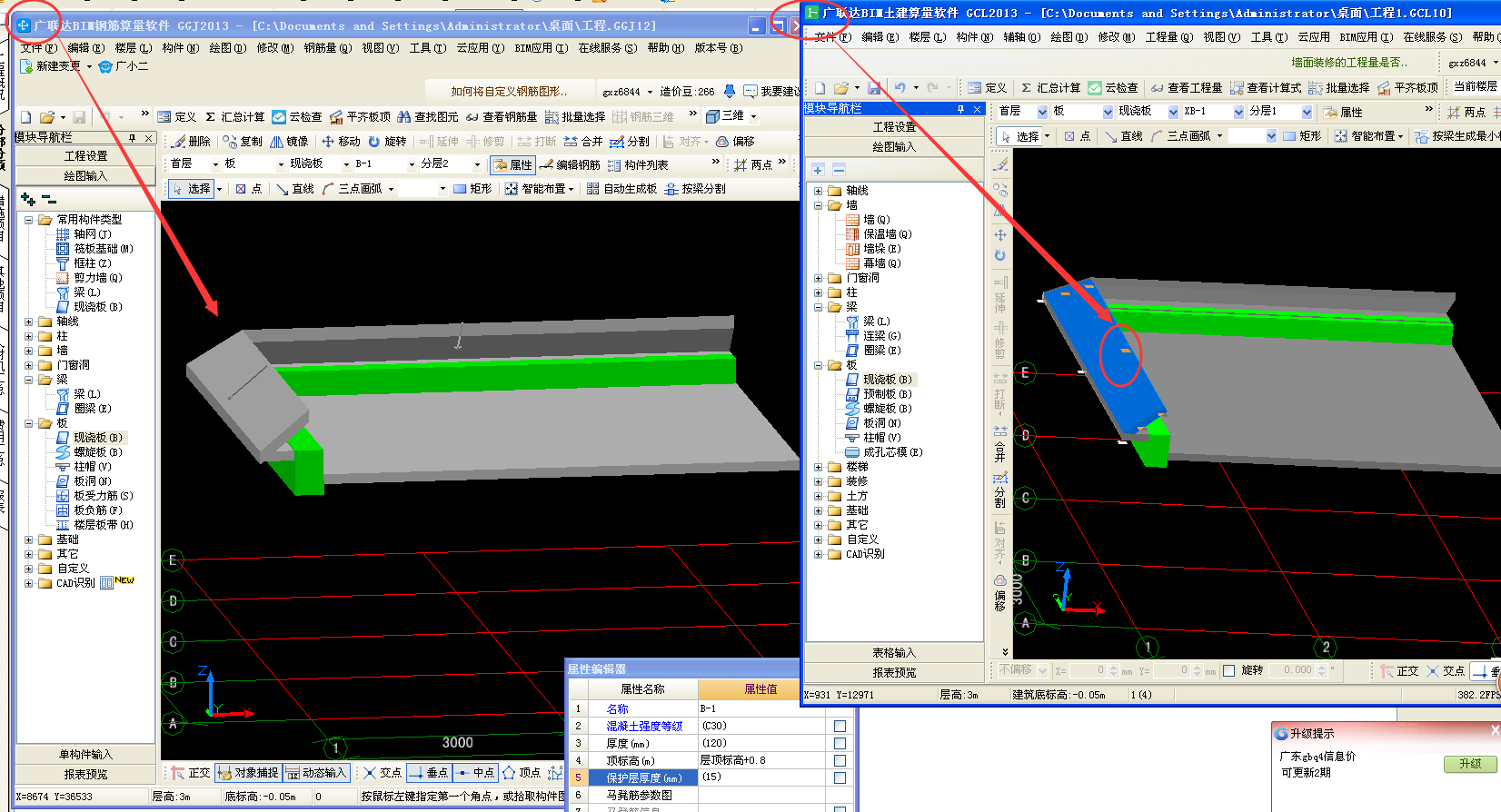Open 在线服务(S) menu in GCL2013
The width and height of the screenshot is (1501, 812).
(1432, 37)
